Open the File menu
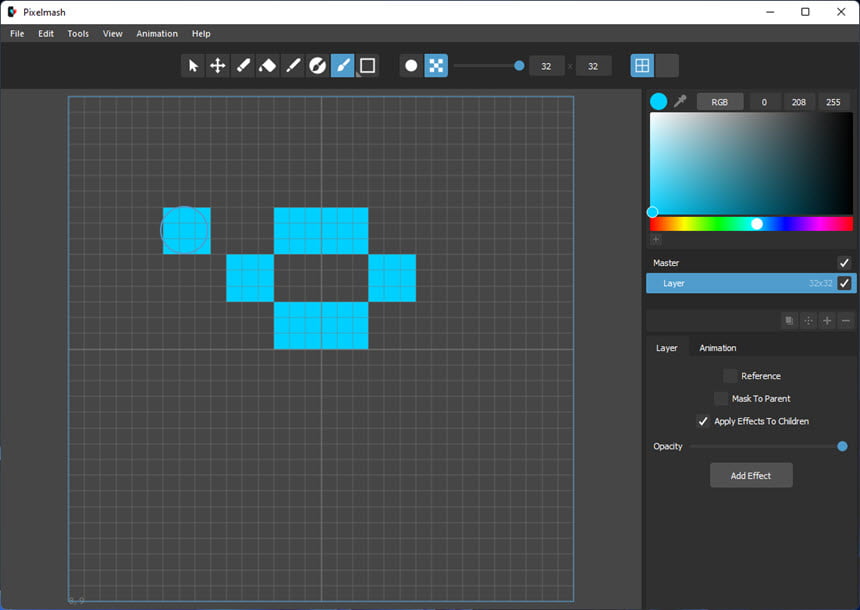 [x=17, y=33]
